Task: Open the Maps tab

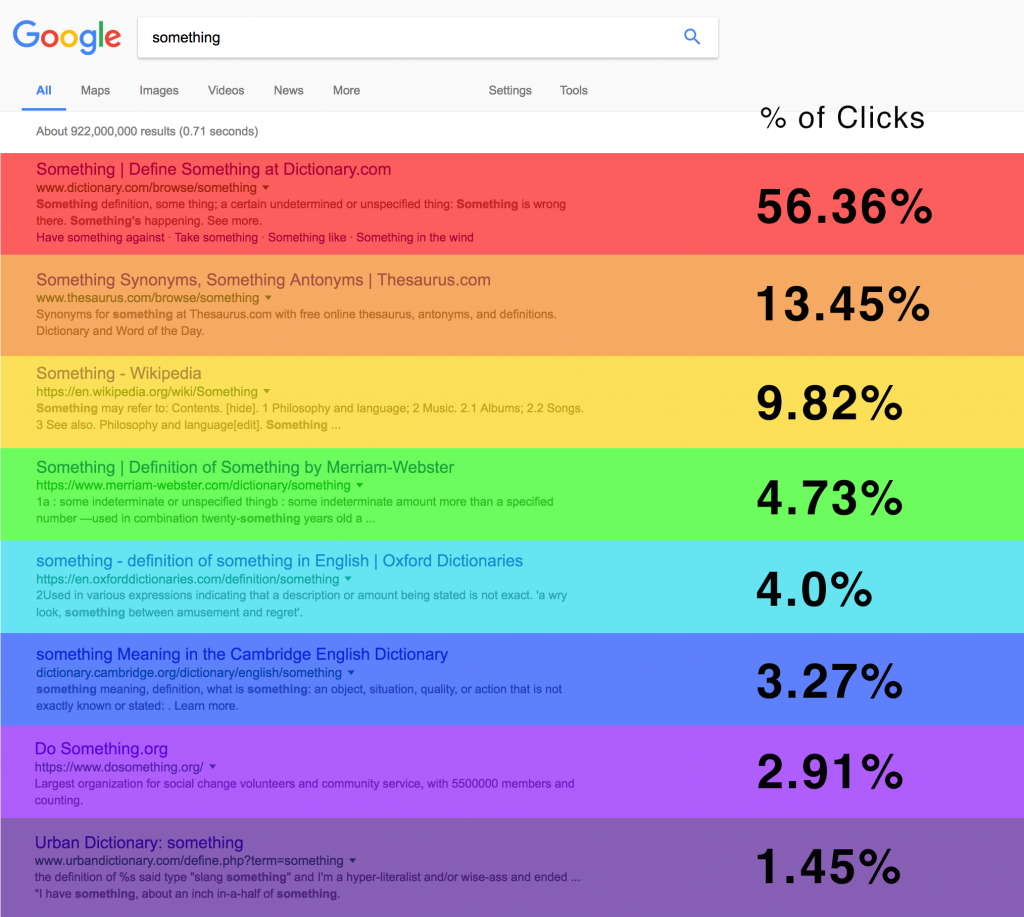Action: [x=95, y=90]
